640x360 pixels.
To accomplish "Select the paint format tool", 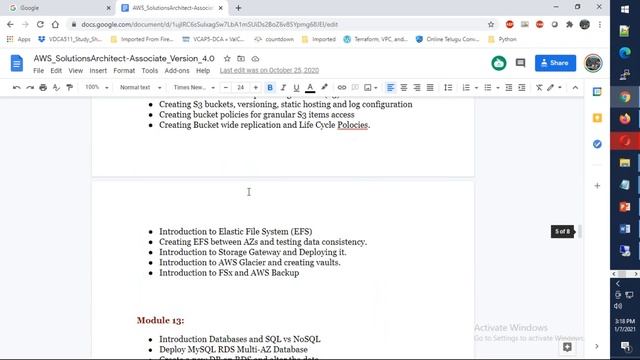I will tap(69, 87).
